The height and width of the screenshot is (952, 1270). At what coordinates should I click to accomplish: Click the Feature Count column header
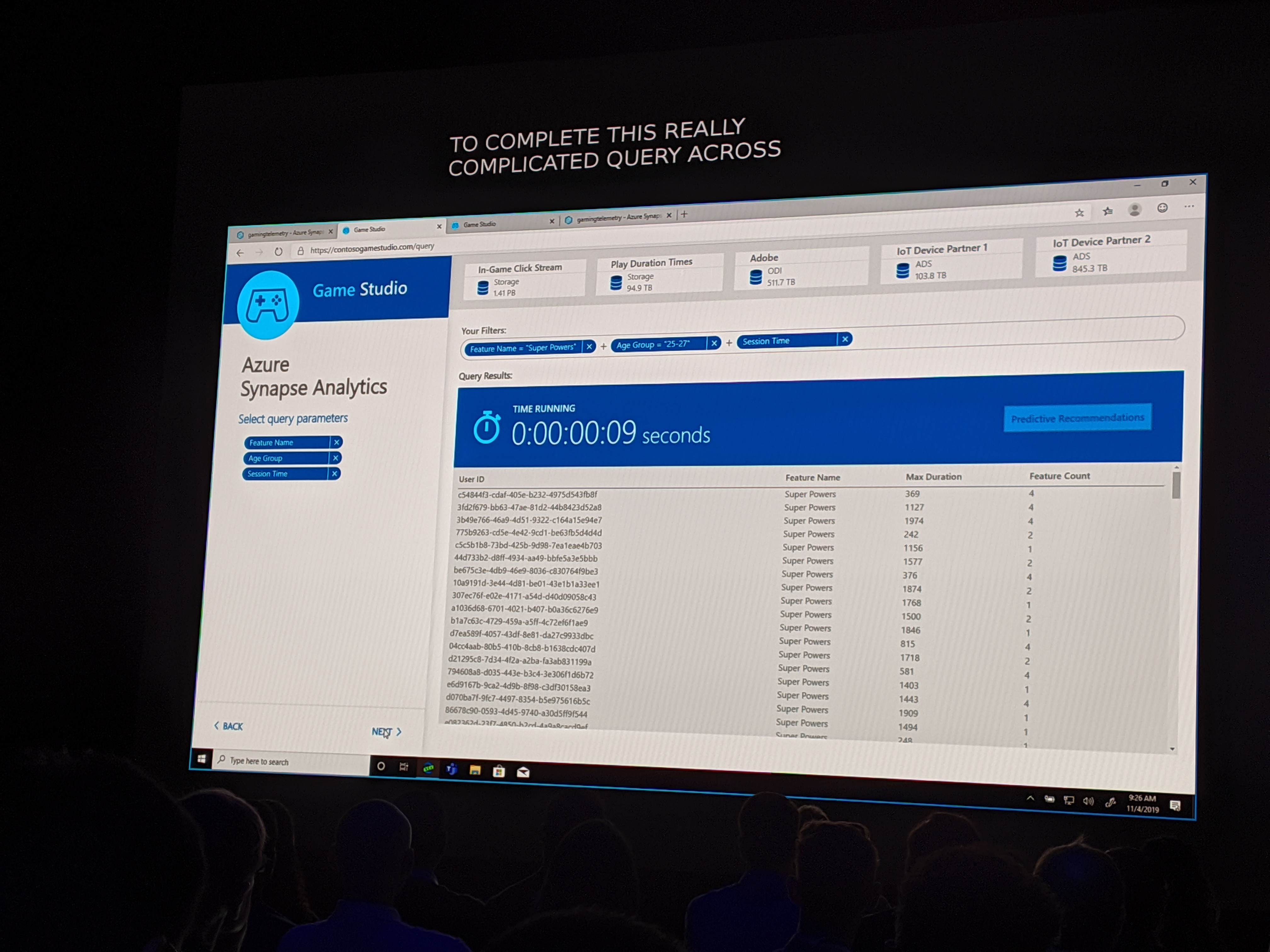coord(1059,476)
